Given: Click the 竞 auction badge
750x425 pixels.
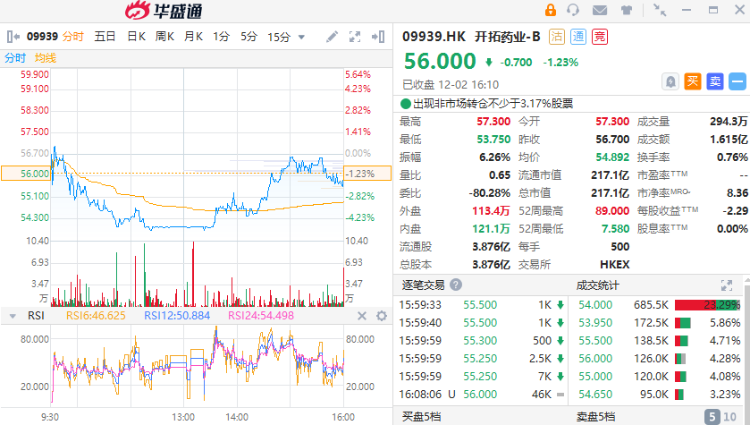Looking at the screenshot, I should (600, 37).
